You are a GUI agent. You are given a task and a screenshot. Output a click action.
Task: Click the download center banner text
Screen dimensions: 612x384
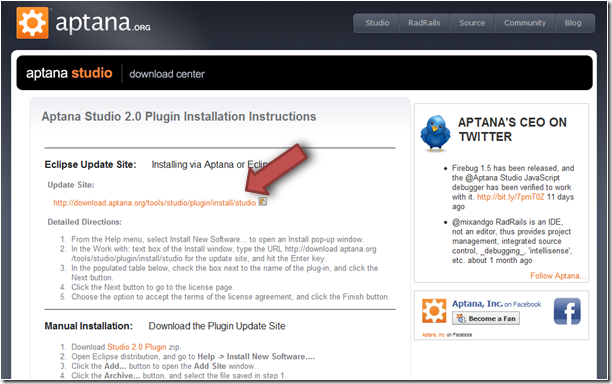pos(167,74)
